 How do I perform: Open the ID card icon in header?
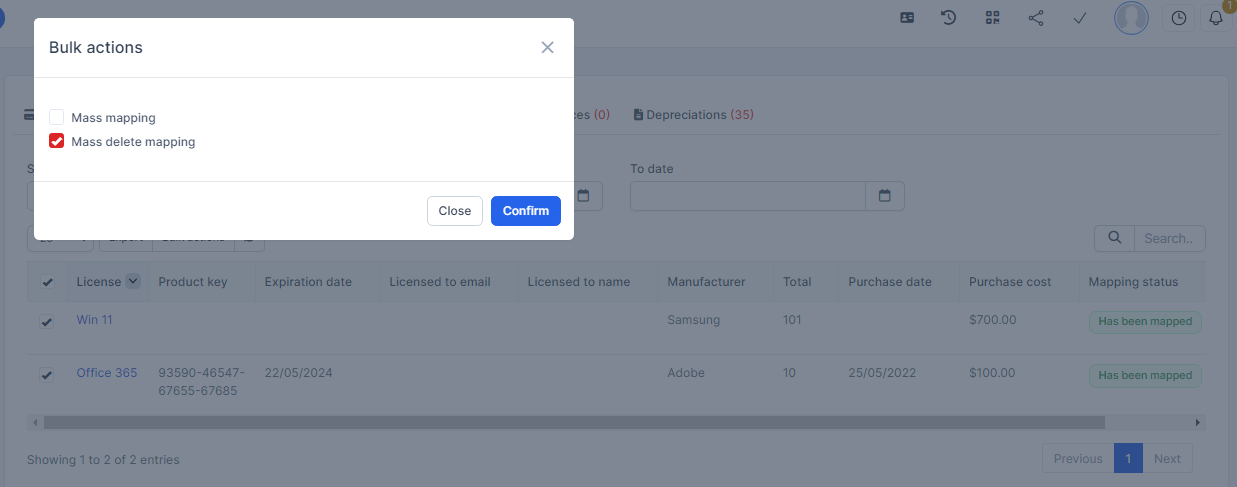pyautogui.click(x=907, y=18)
